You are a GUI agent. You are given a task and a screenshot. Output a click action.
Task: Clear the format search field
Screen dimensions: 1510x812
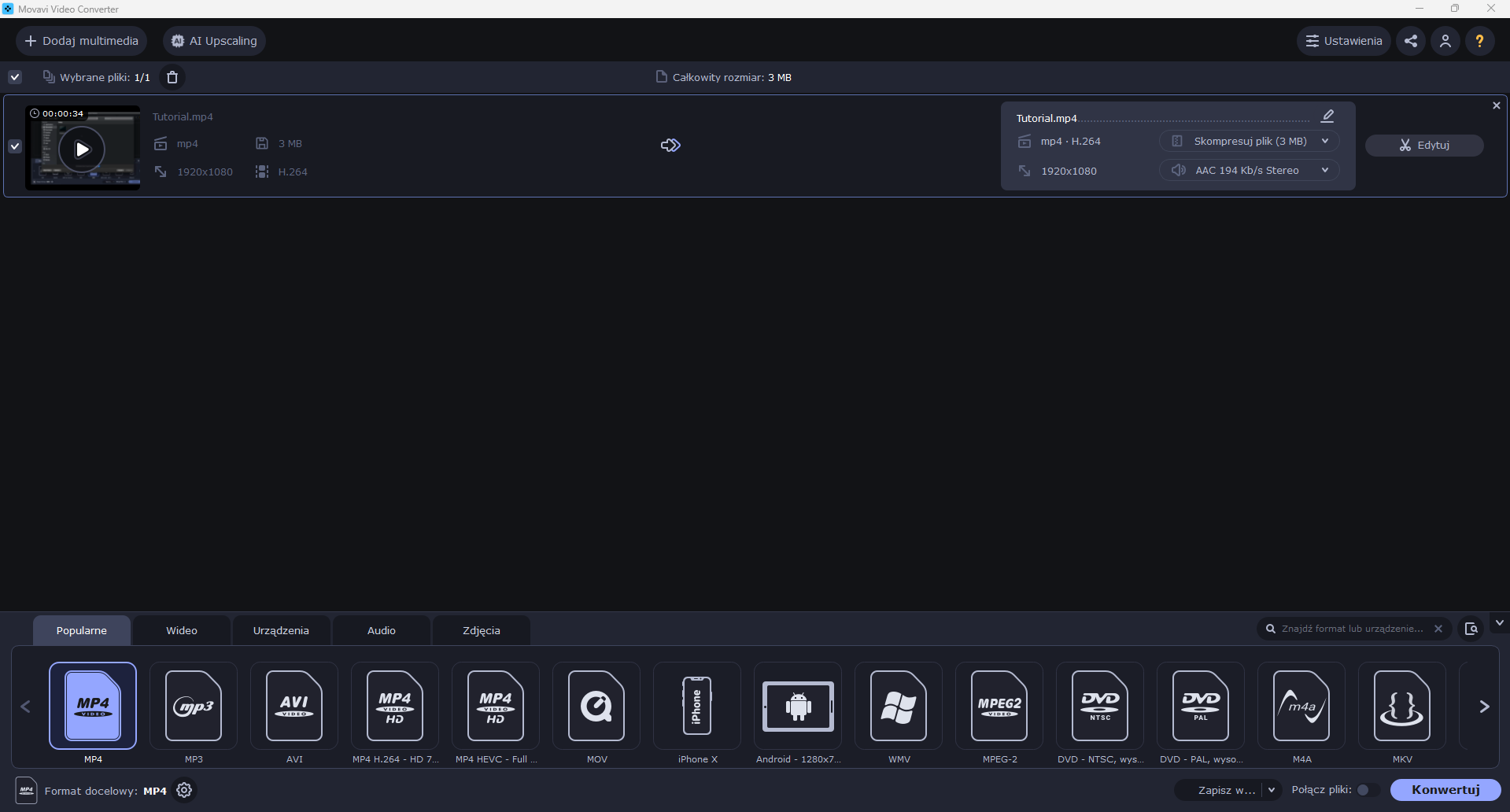click(1438, 629)
